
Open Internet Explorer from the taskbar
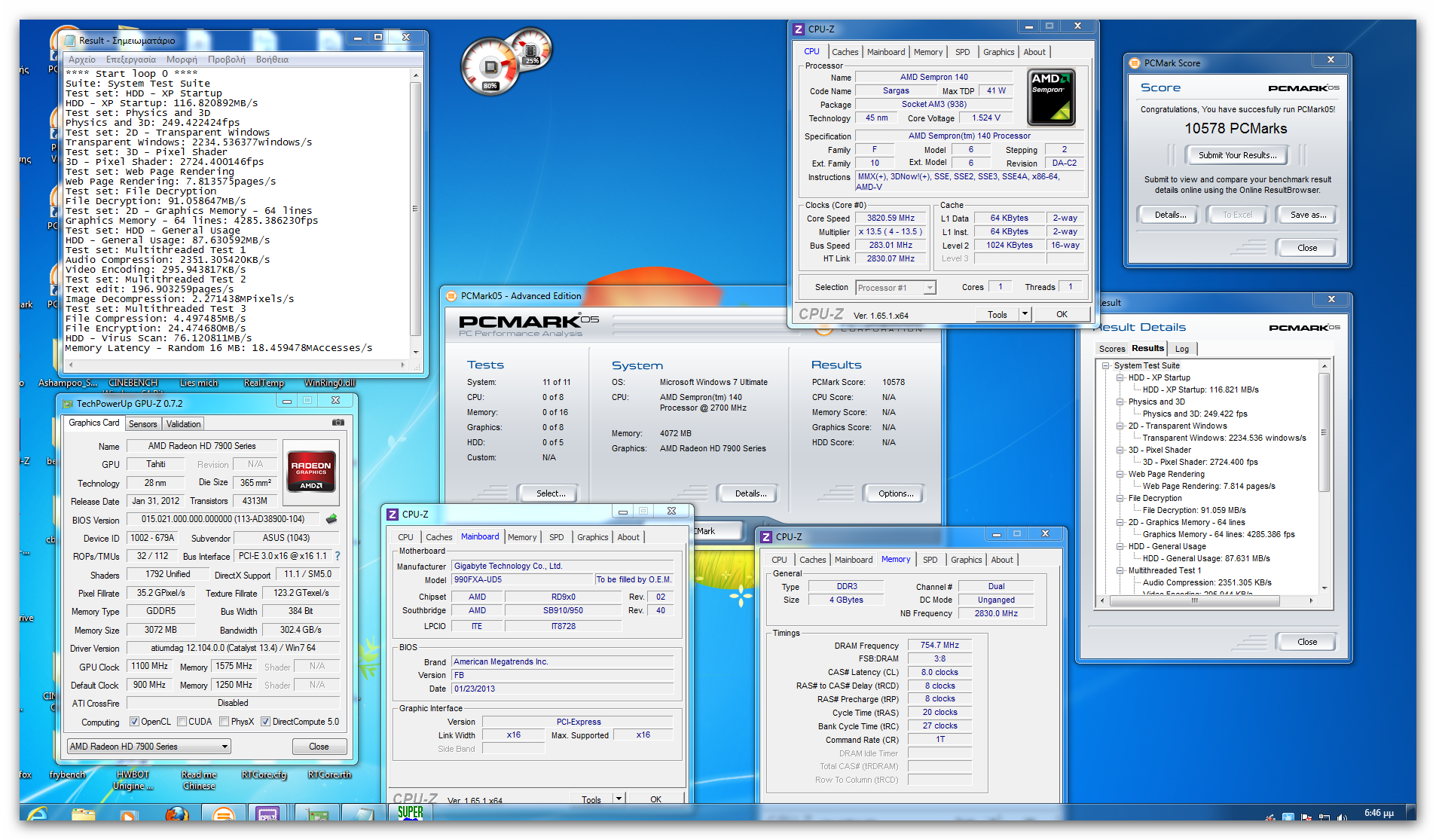point(36,814)
